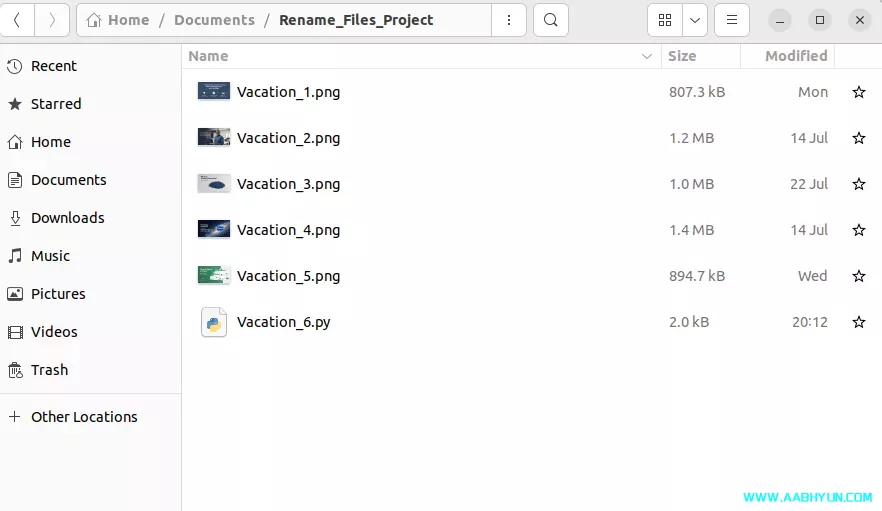Sort files by Size column header
This screenshot has height=511, width=882.
(x=682, y=56)
